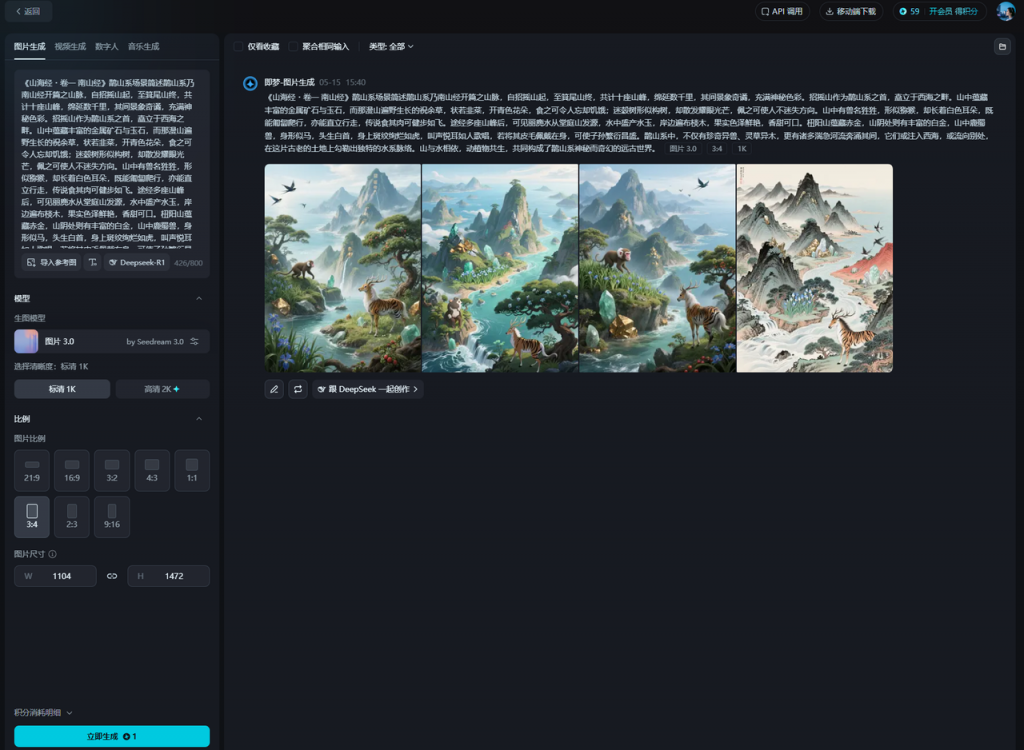This screenshot has width=1024, height=750.
Task: Click the folder icon at top right of results
Action: (x=1002, y=46)
